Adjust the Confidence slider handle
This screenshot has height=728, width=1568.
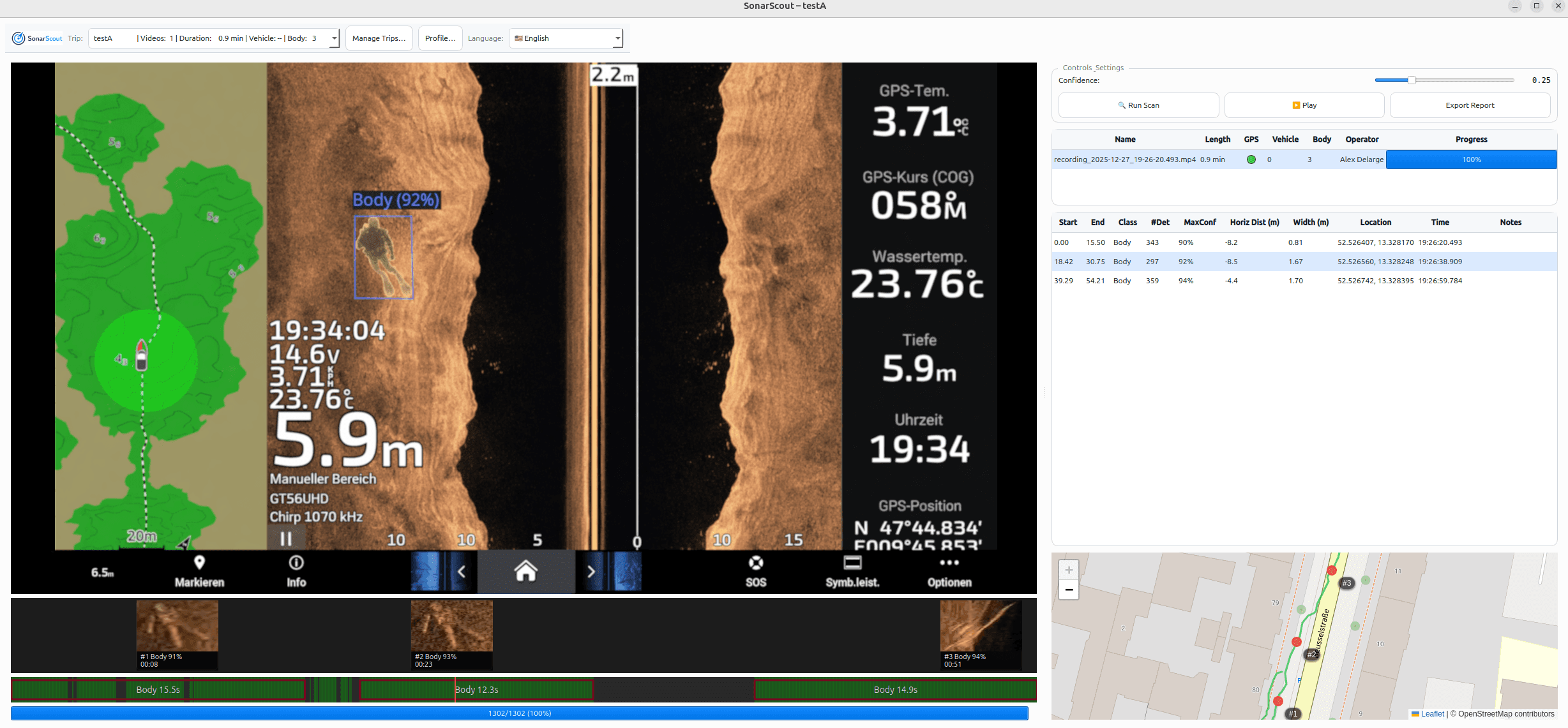coord(1412,80)
